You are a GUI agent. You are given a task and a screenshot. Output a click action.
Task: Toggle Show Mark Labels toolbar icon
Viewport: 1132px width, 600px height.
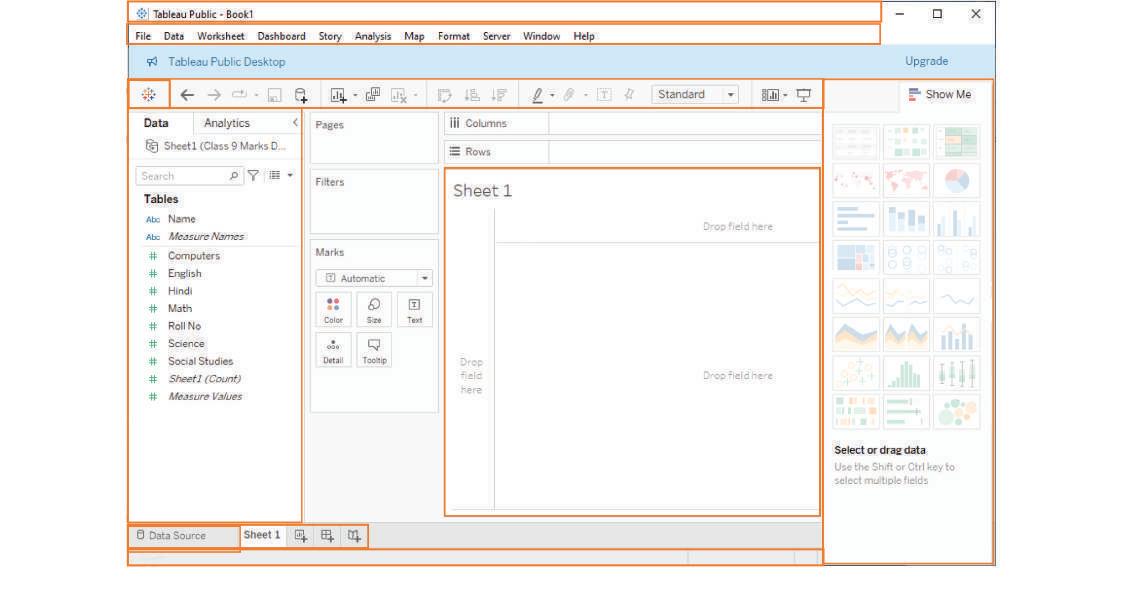click(604, 95)
